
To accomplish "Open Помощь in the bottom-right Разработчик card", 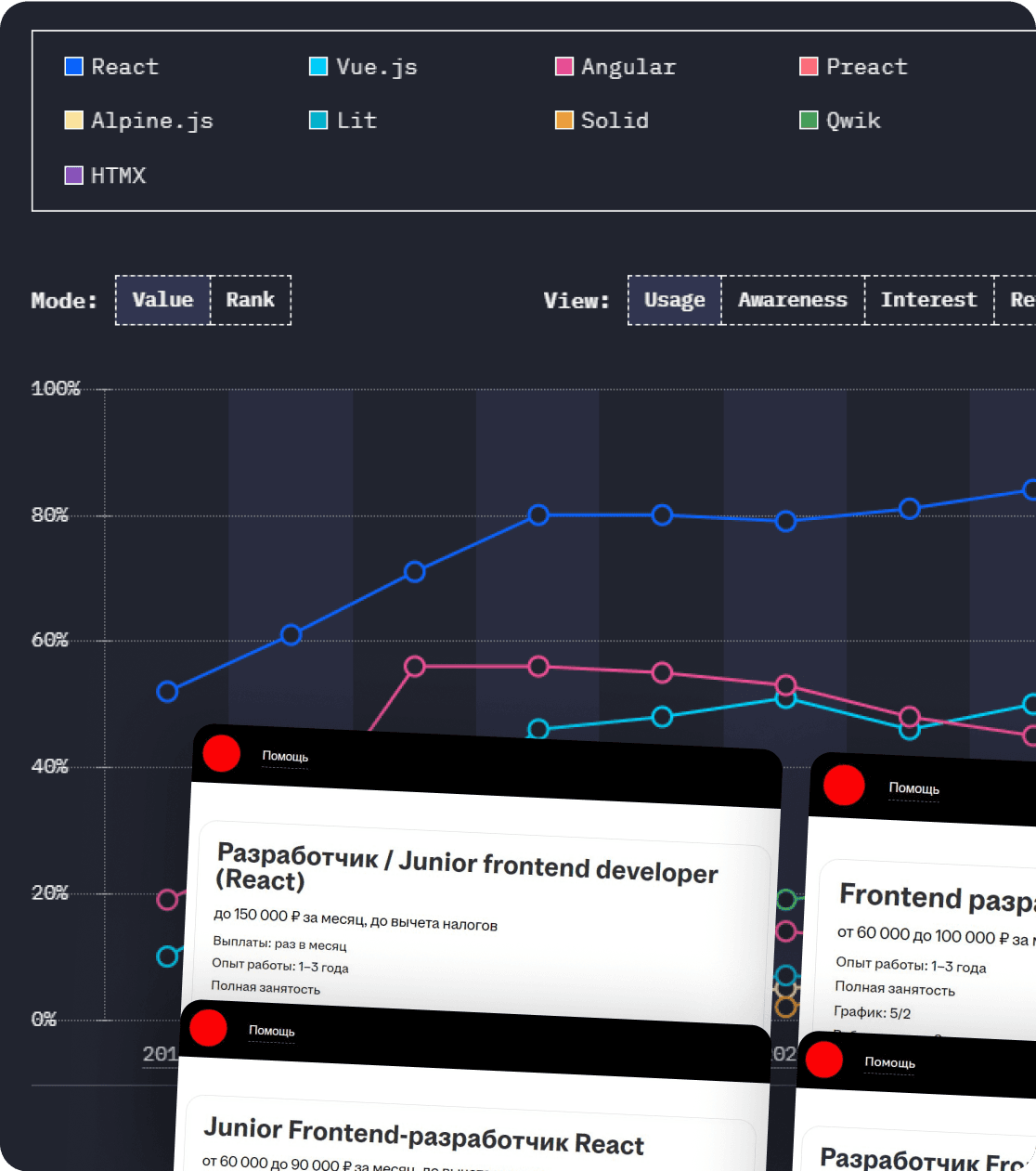I will 890,1062.
